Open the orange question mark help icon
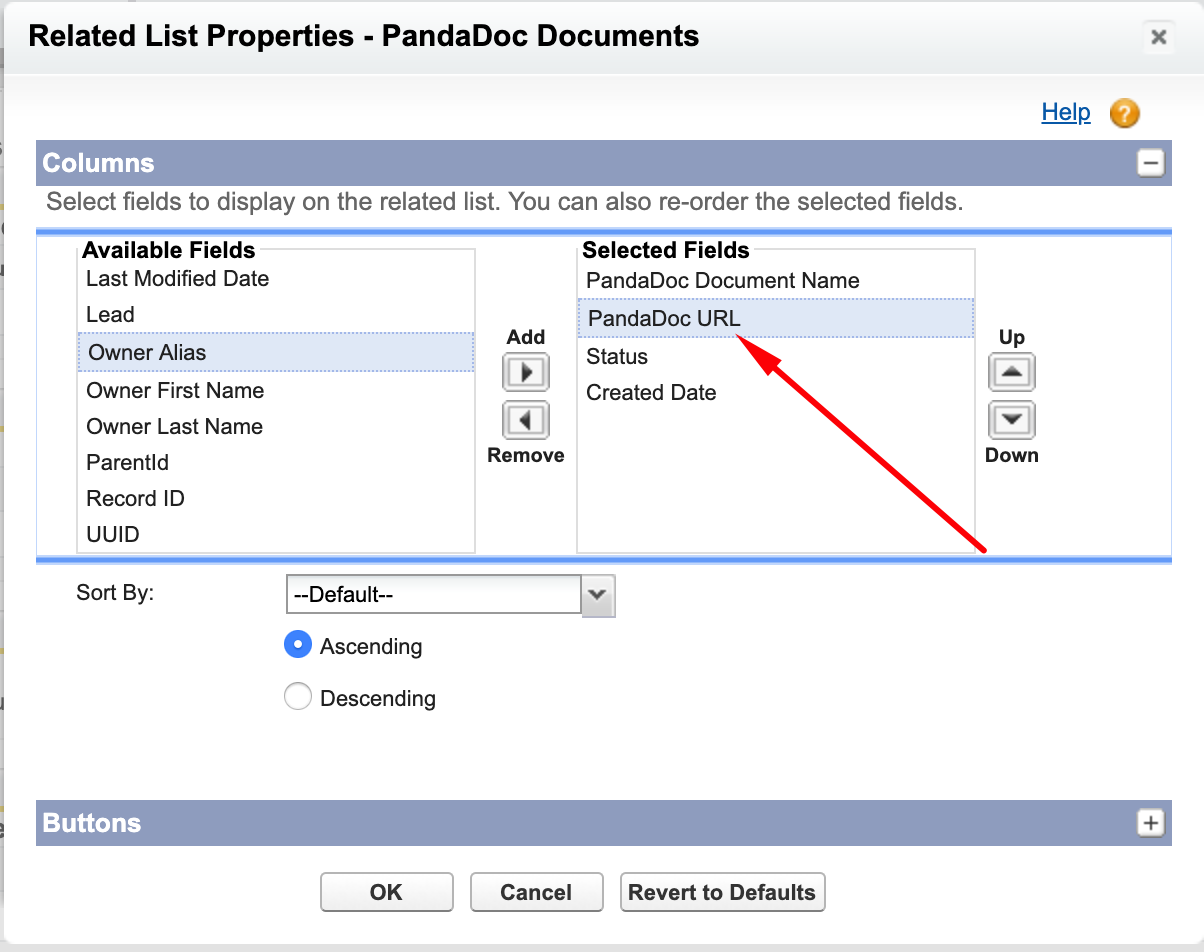 [x=1125, y=113]
